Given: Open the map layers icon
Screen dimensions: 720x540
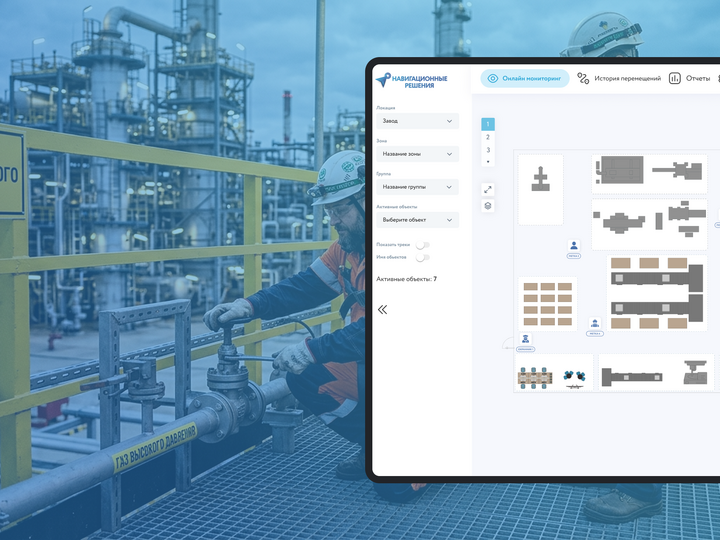Looking at the screenshot, I should coord(488,206).
